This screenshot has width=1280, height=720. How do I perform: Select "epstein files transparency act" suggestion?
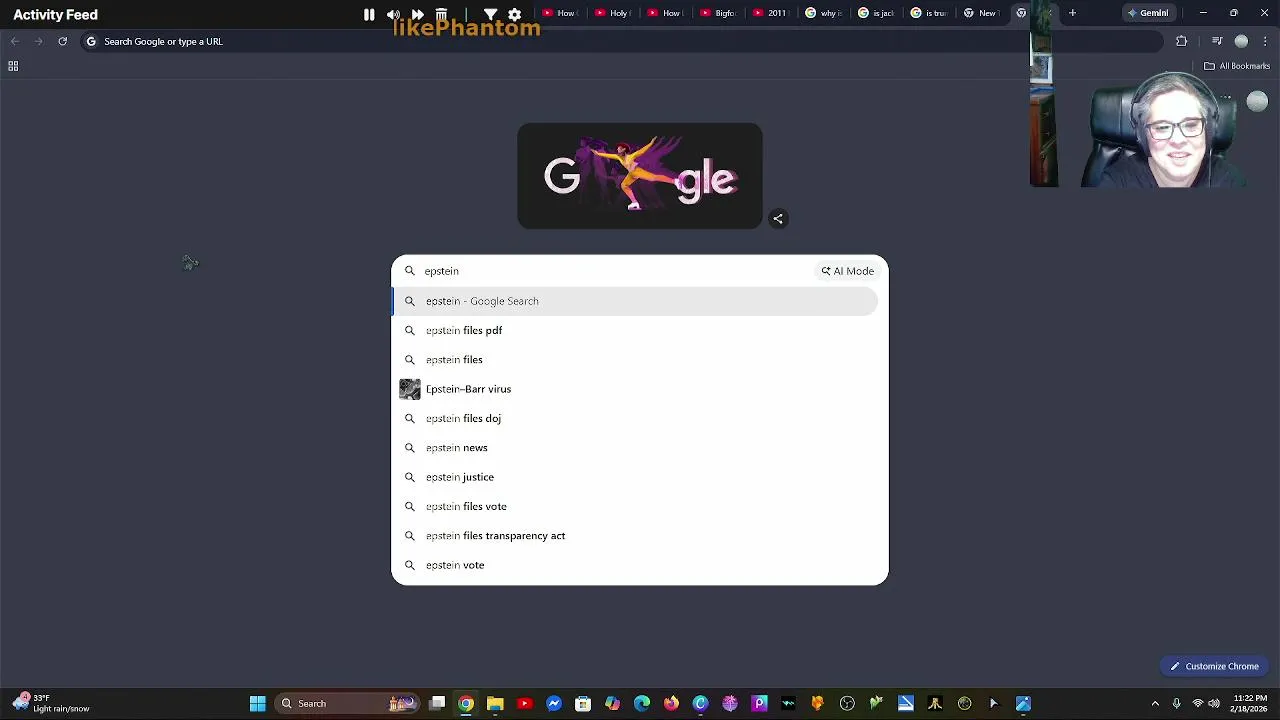click(636, 536)
